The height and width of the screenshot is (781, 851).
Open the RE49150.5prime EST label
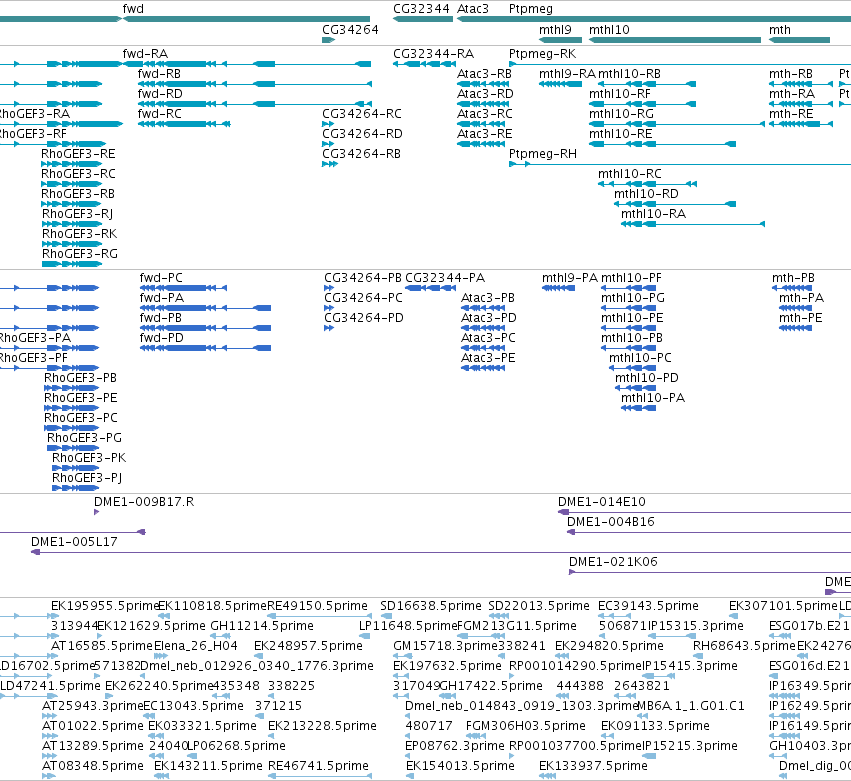(317, 606)
